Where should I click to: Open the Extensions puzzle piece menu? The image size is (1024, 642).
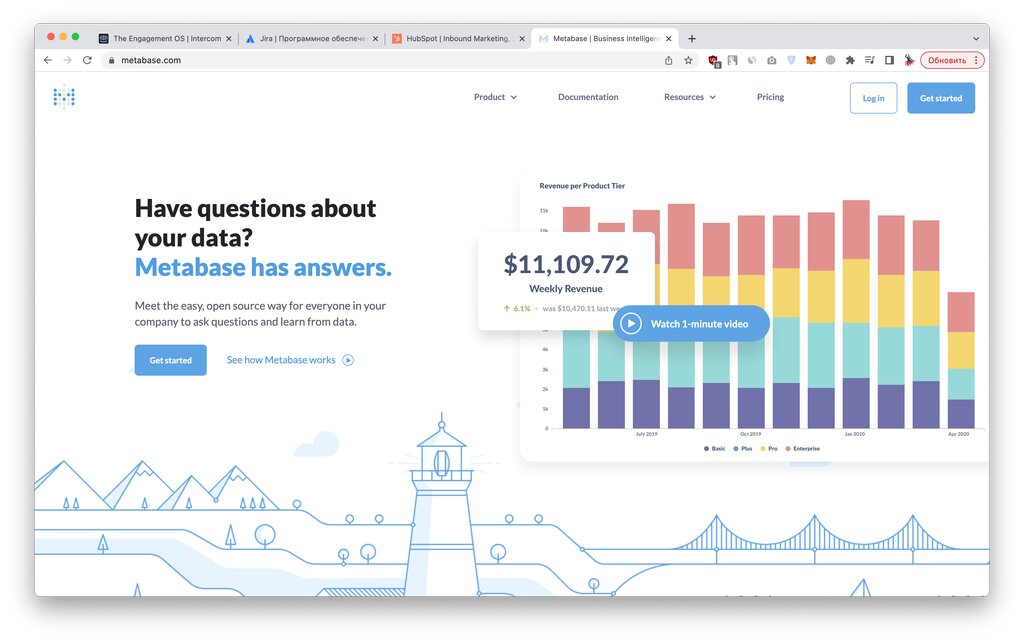[850, 60]
